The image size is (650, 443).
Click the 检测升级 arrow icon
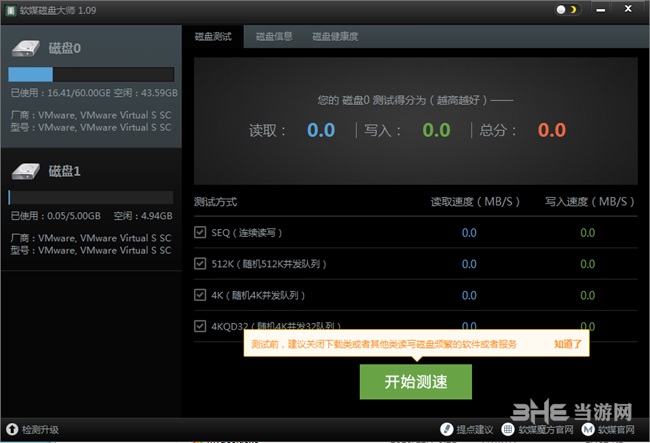tap(12, 429)
